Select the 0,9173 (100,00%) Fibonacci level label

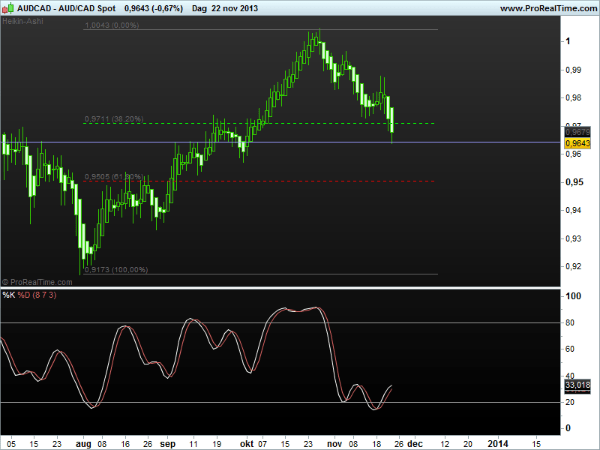click(x=116, y=269)
